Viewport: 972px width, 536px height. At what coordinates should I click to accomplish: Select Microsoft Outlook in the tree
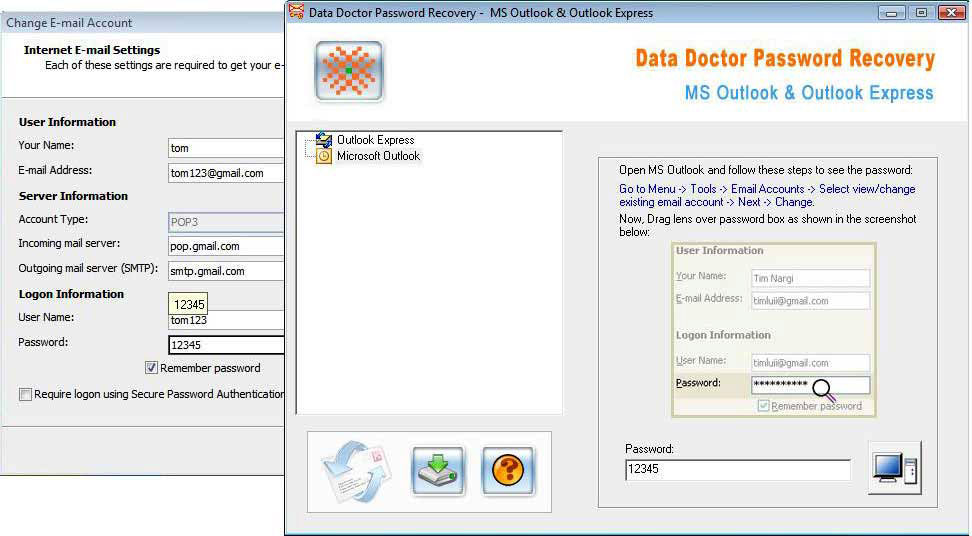point(378,156)
